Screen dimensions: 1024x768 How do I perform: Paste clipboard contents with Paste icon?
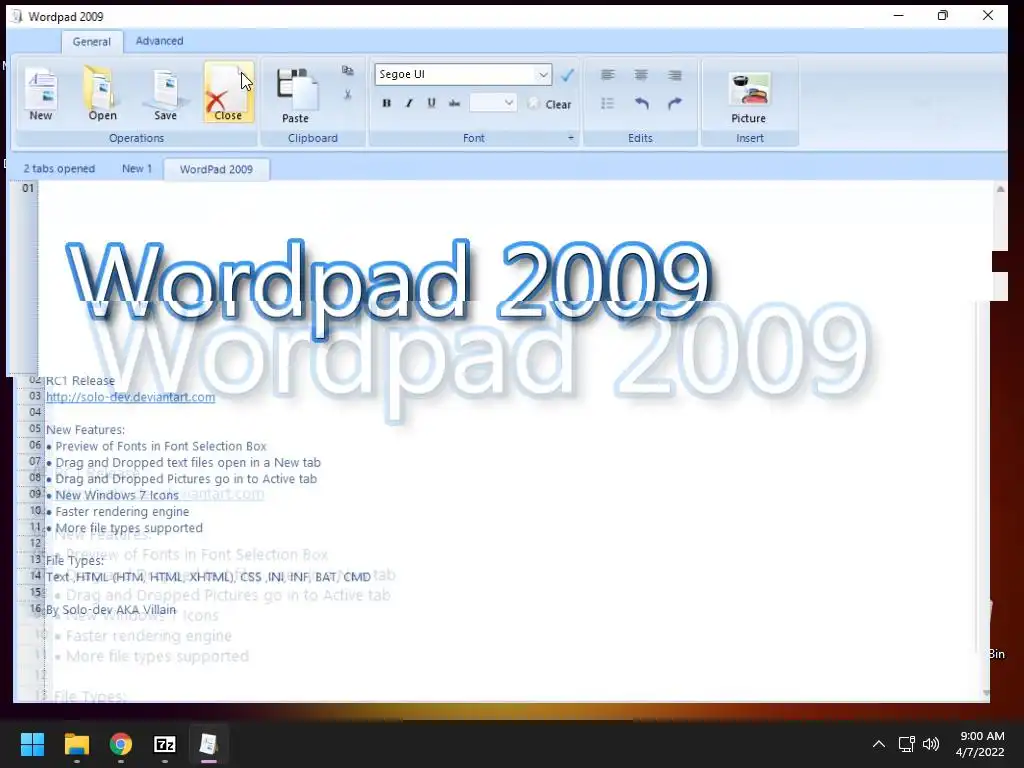click(x=295, y=95)
